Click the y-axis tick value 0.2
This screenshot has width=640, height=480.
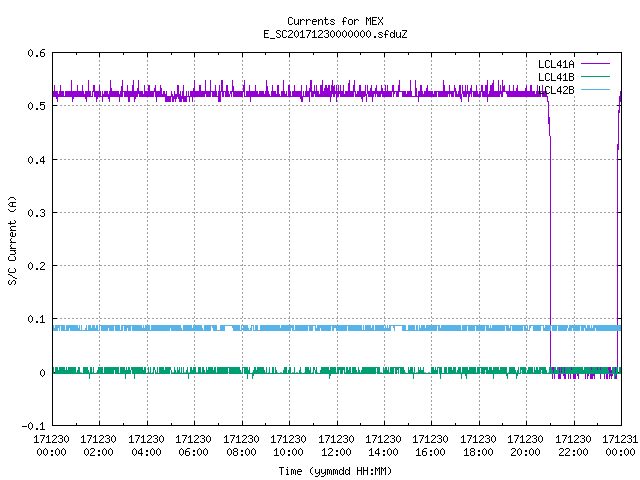click(x=36, y=266)
